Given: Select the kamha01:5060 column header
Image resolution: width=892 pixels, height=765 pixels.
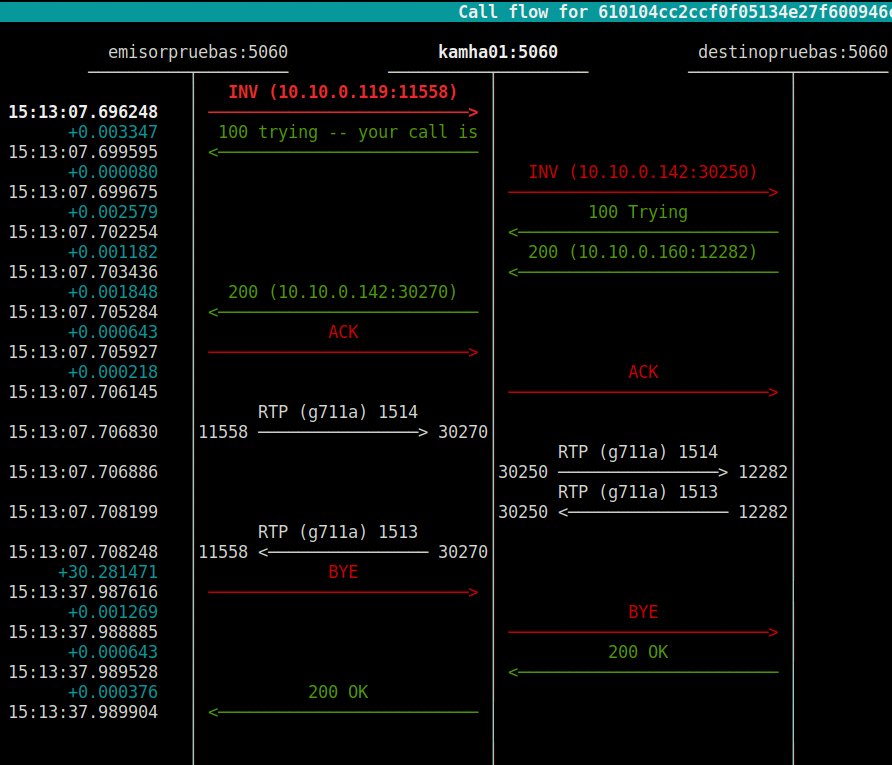Looking at the screenshot, I should click(x=498, y=52).
